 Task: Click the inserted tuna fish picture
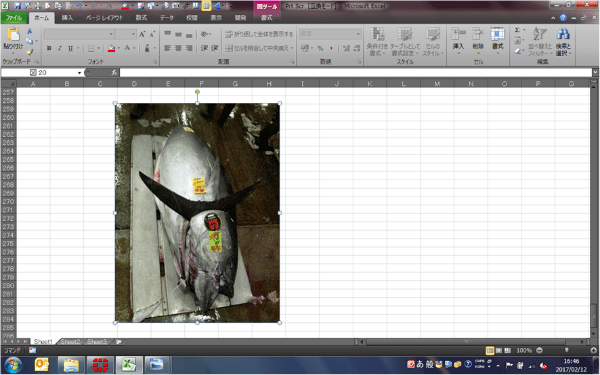coord(197,213)
